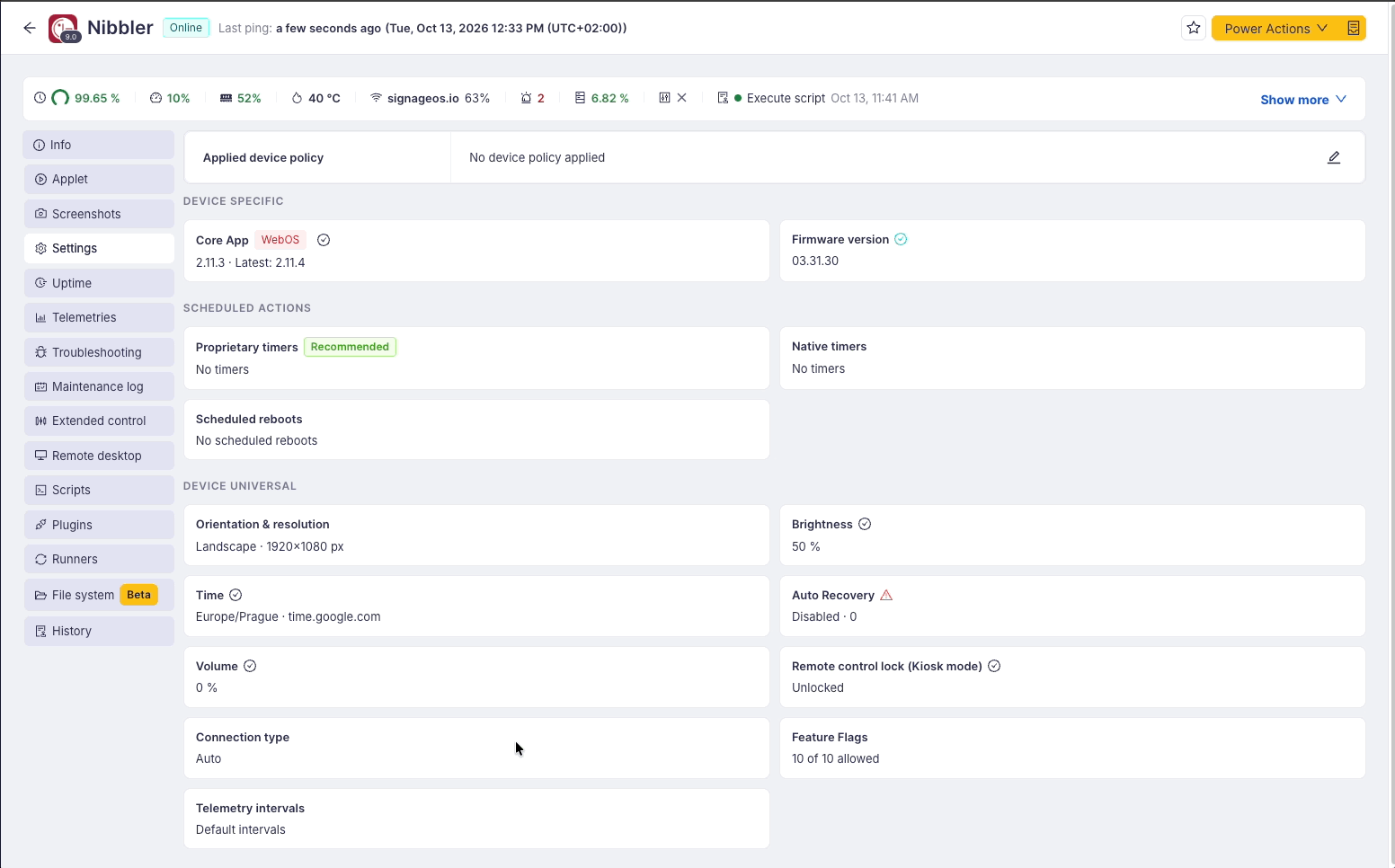Go back using the left arrow icon
Image resolution: width=1395 pixels, height=868 pixels.
(30, 28)
